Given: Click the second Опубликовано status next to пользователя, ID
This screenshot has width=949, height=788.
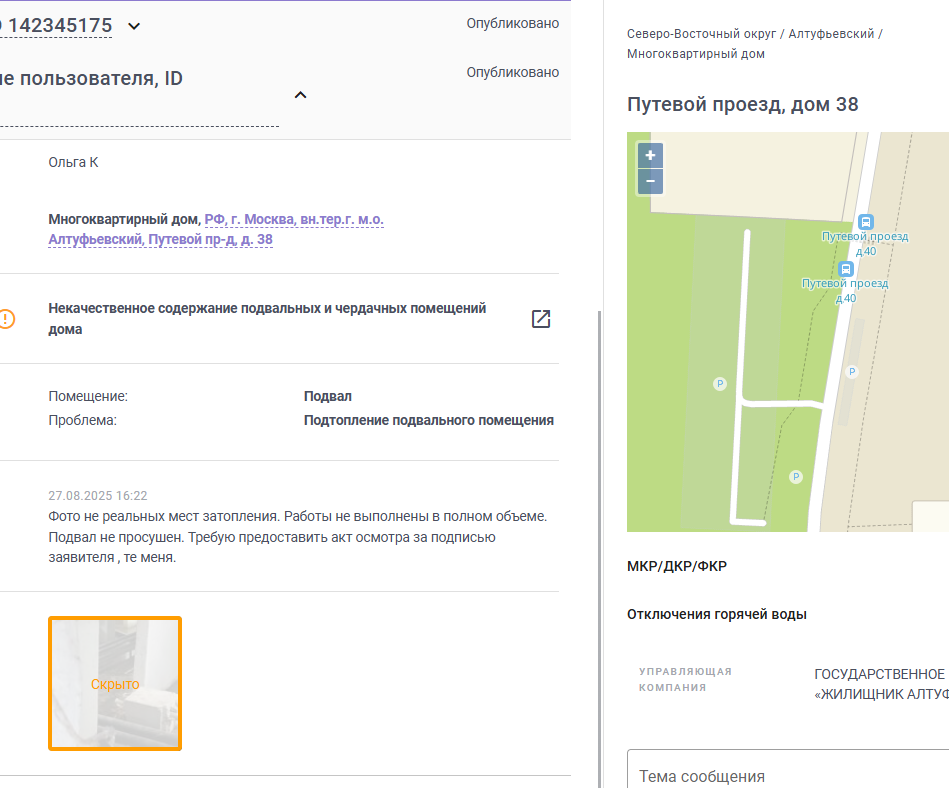Looking at the screenshot, I should click(513, 72).
